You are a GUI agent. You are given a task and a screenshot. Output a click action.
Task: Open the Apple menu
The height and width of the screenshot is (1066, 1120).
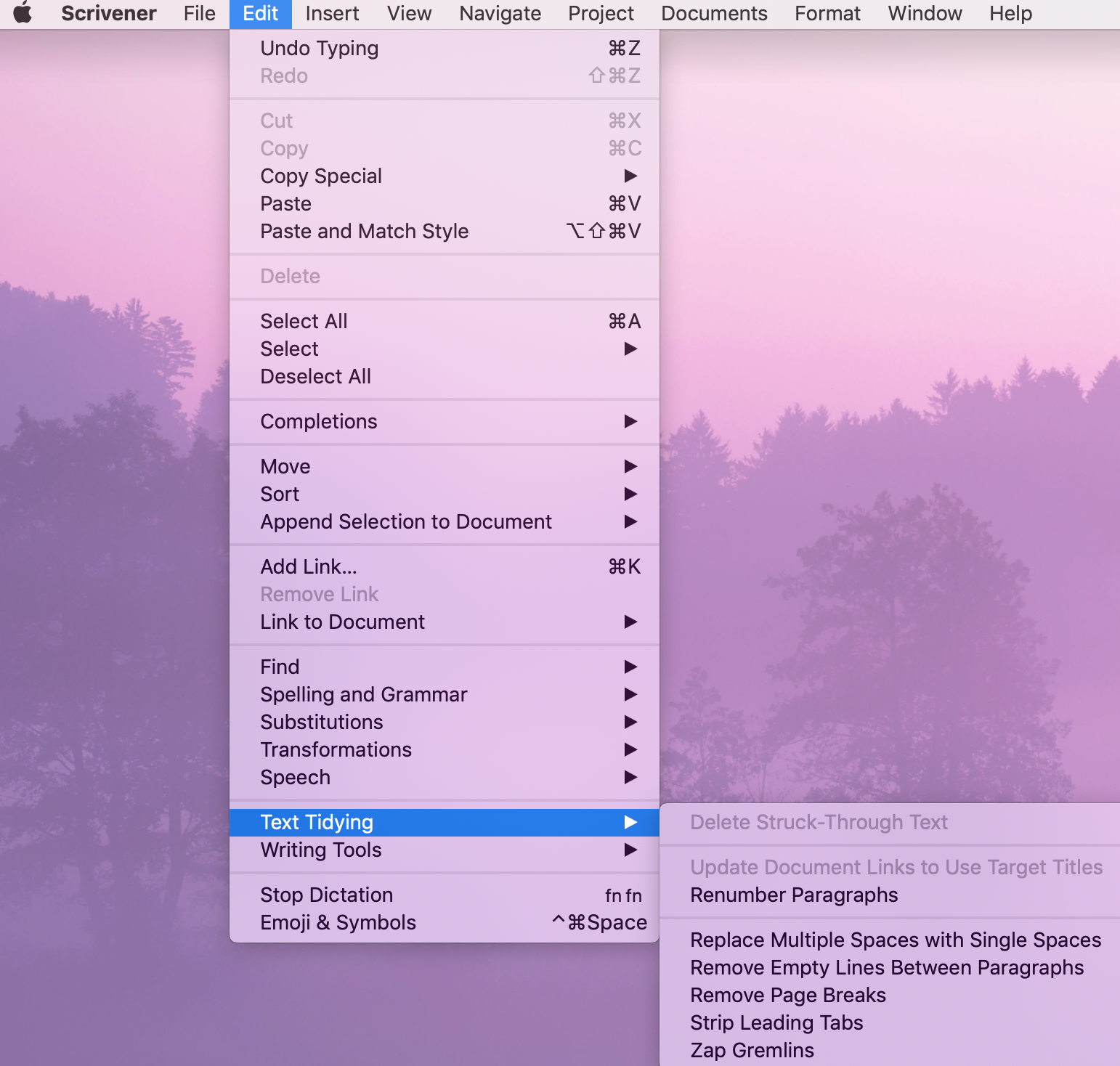click(x=23, y=13)
